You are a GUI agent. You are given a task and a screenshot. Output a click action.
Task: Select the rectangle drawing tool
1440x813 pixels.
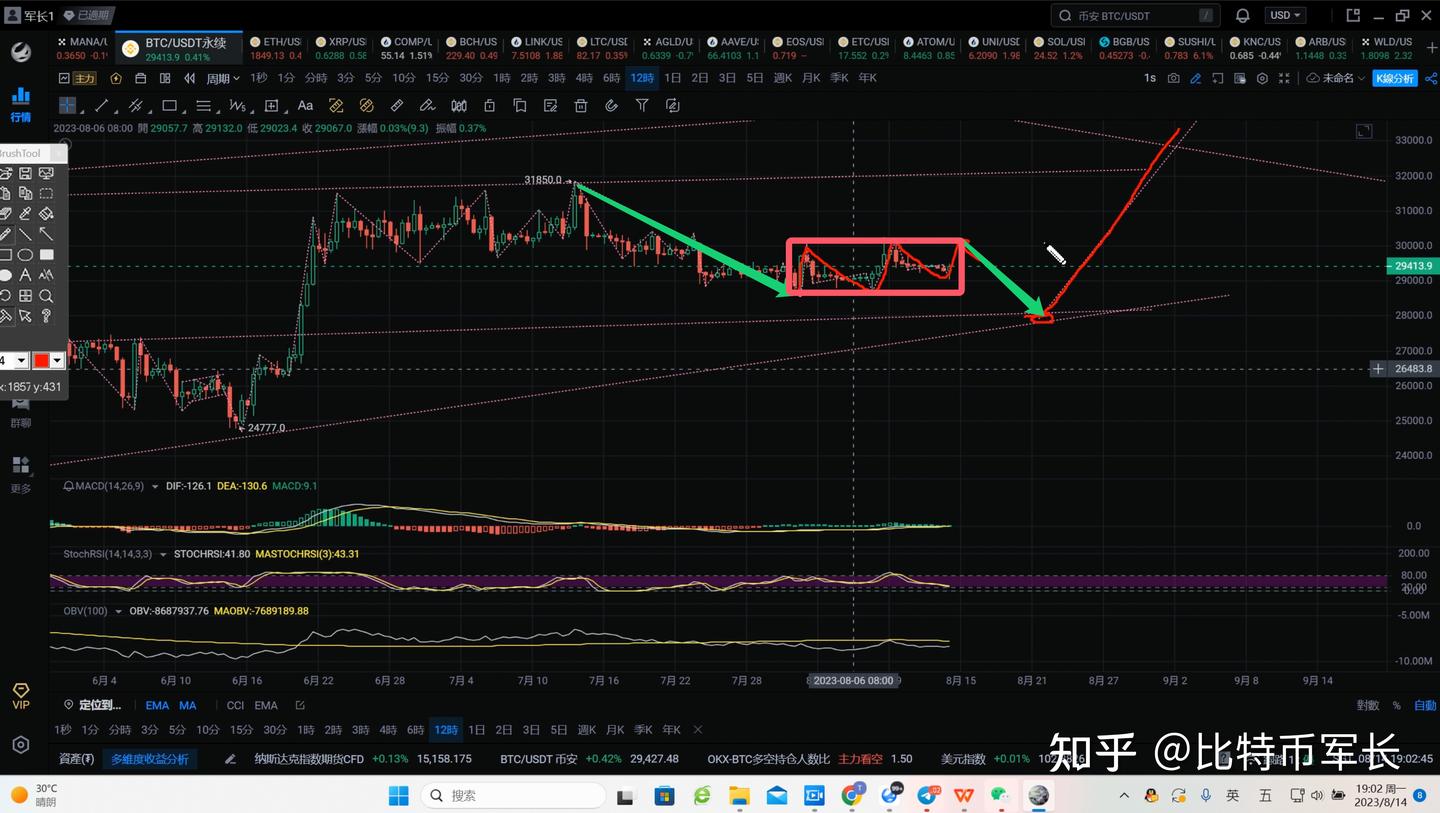coord(168,105)
